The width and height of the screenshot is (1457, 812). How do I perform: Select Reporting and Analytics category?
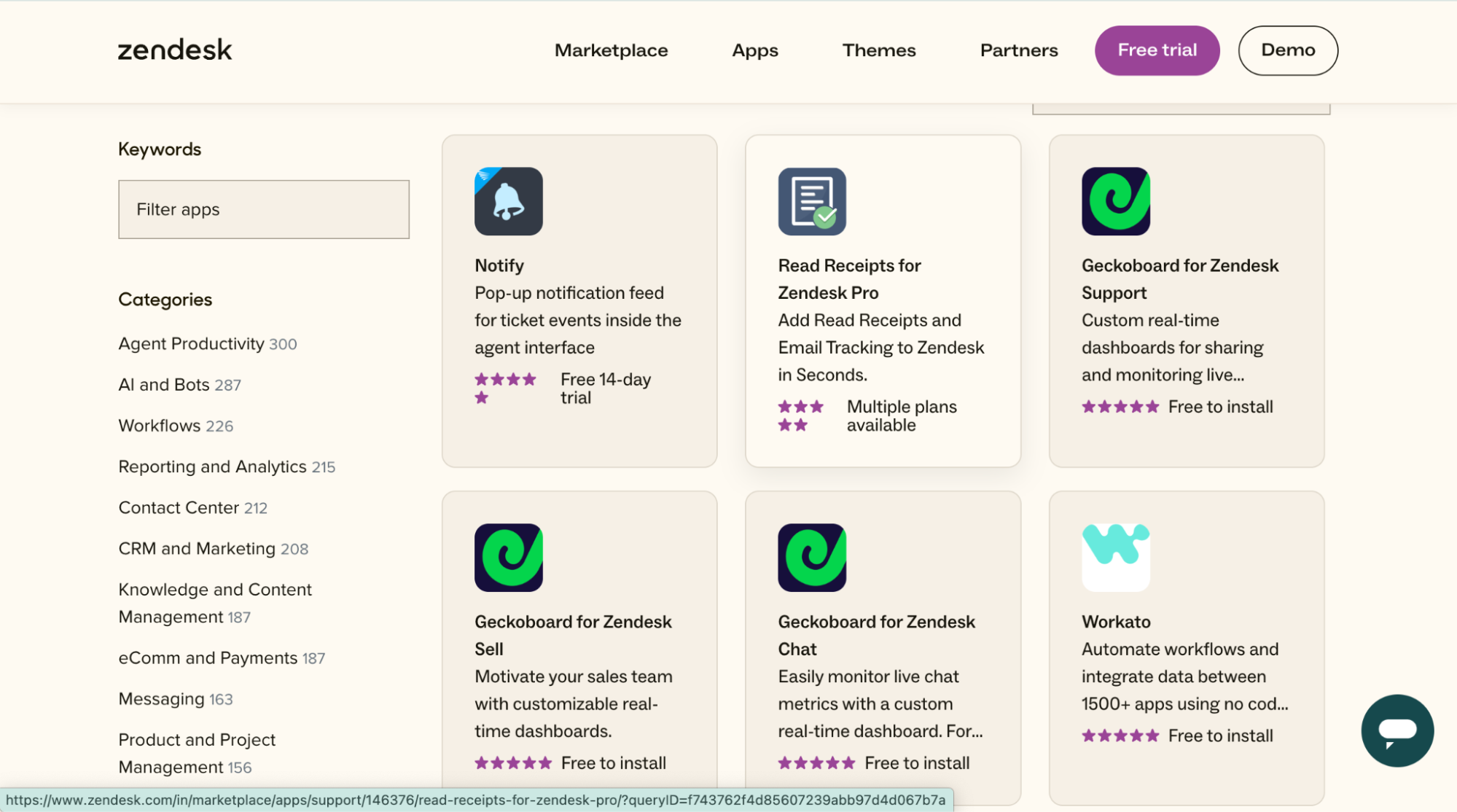click(227, 466)
